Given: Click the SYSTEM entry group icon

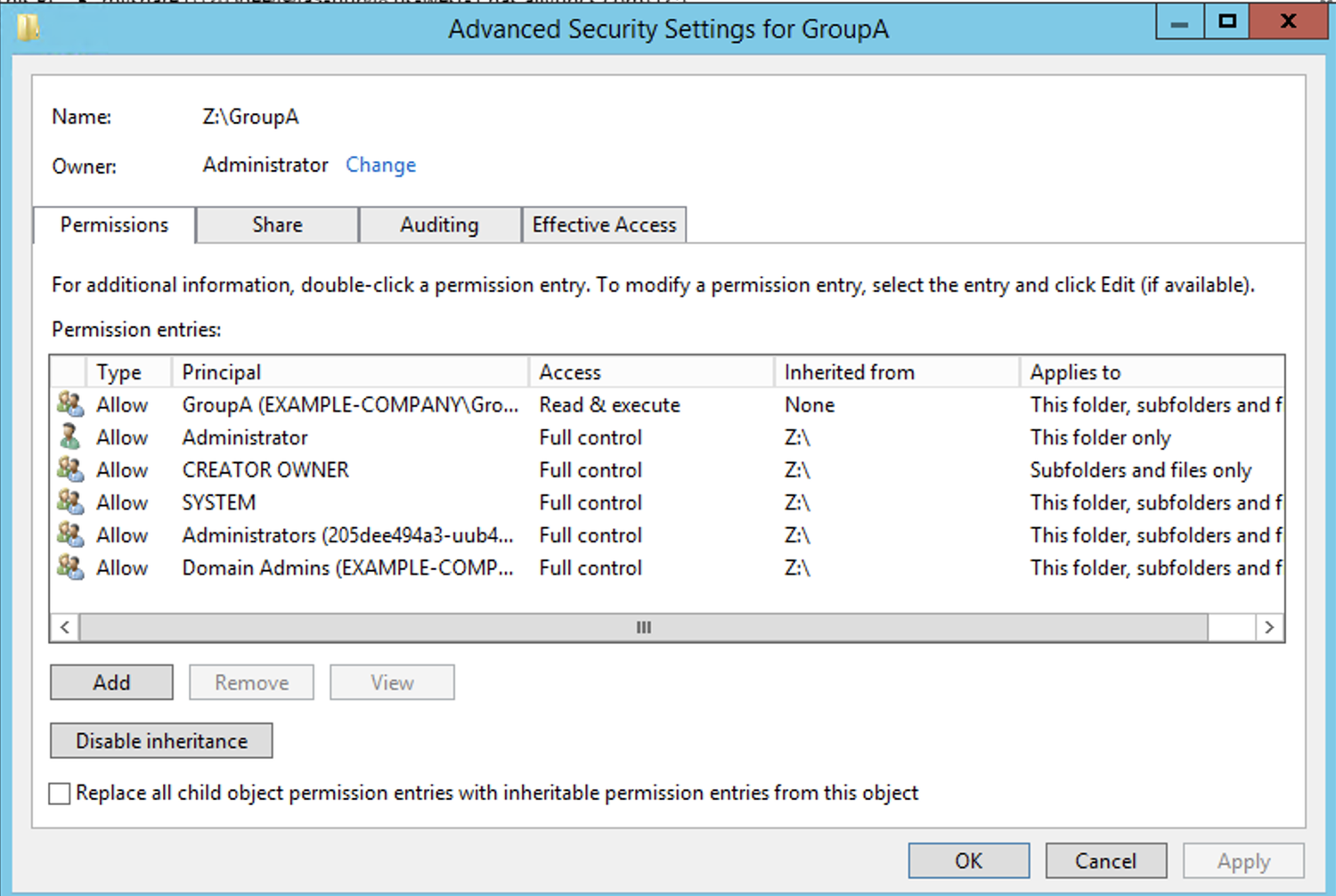Looking at the screenshot, I should point(70,502).
